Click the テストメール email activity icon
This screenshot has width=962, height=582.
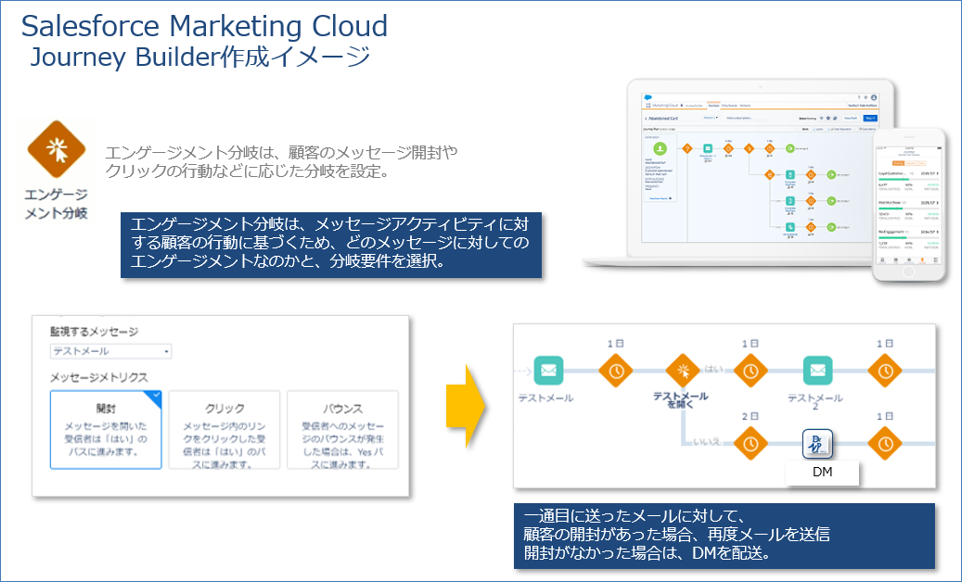click(x=548, y=370)
